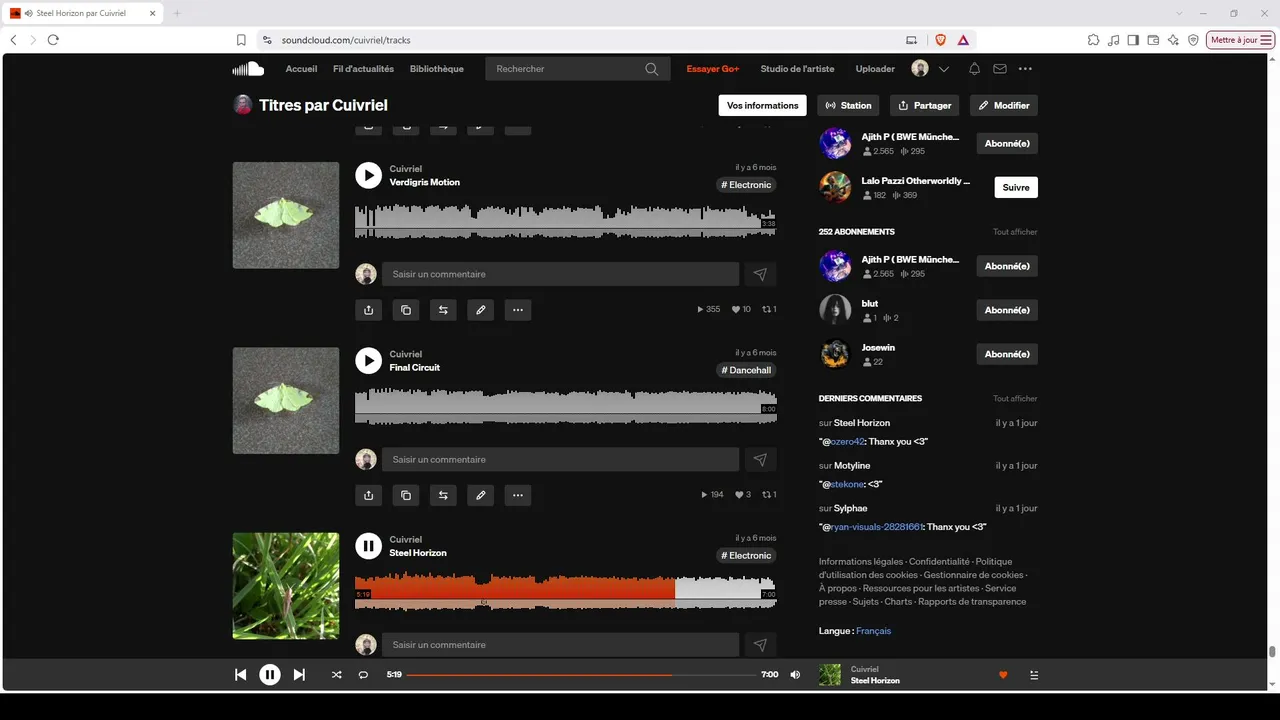Open the Essayer Go+ offer
Screen dimensions: 1280x720
point(713,69)
